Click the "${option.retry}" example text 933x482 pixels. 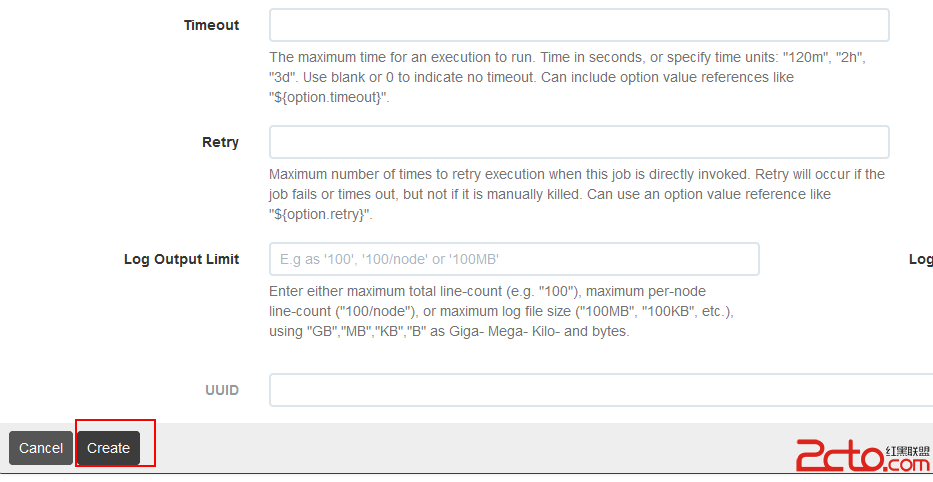tap(320, 214)
